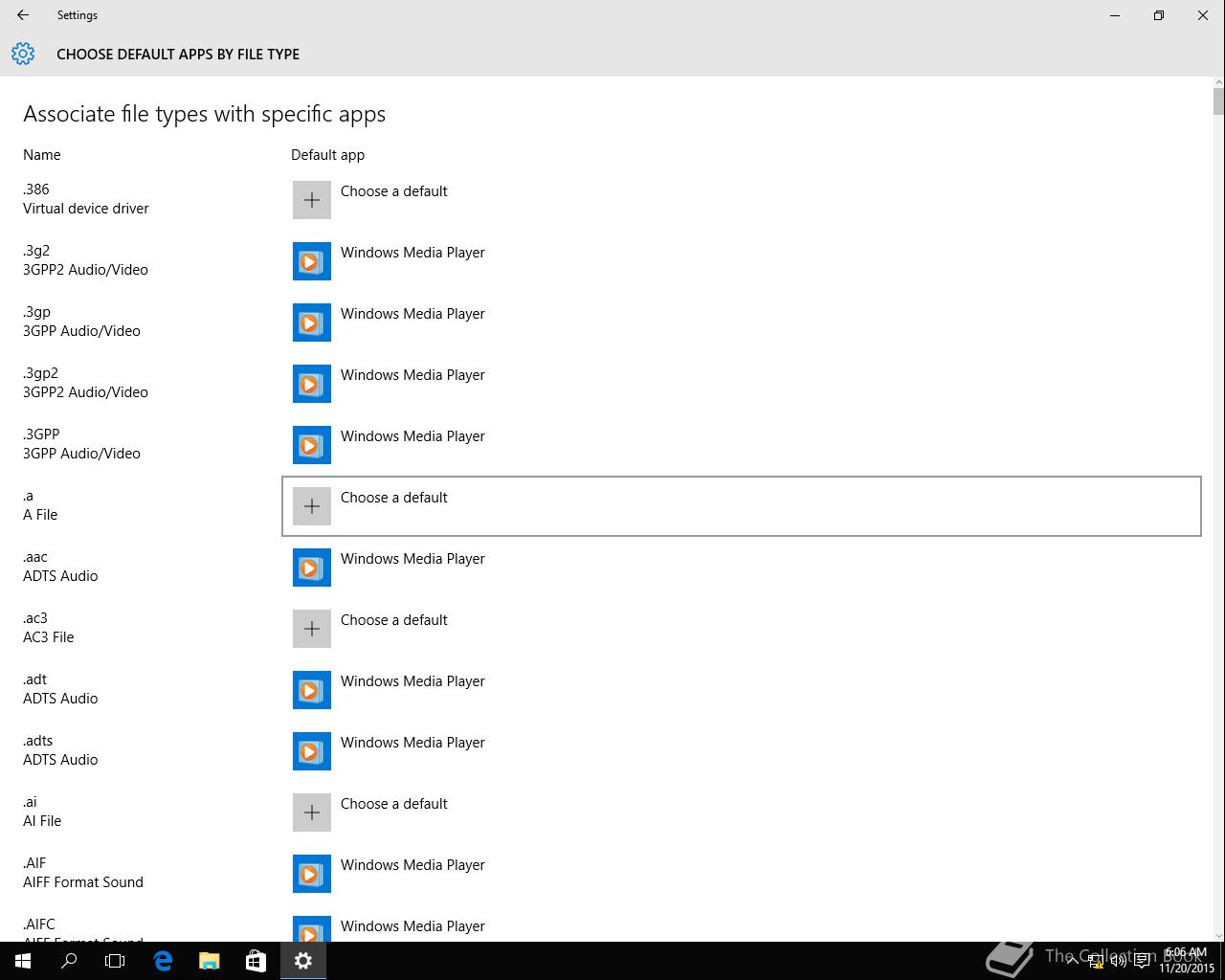Change Windows Media Player default for .3gp
This screenshot has height=980, width=1225.
click(x=742, y=323)
